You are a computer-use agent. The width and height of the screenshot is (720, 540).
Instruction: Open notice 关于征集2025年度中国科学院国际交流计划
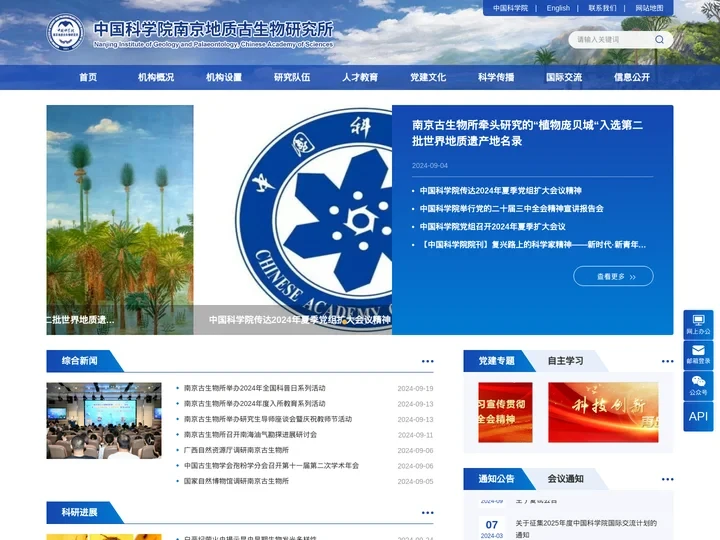click(586, 529)
